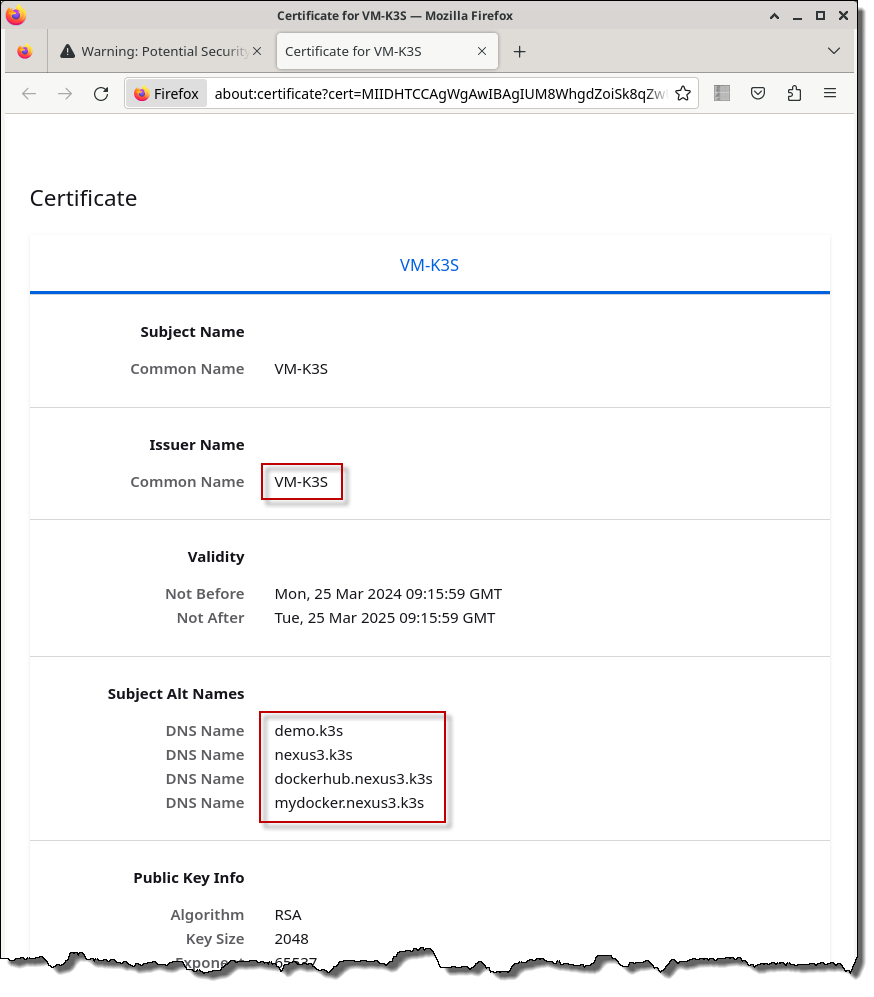The width and height of the screenshot is (874, 997).
Task: Bookmark this page with the star icon
Action: click(x=683, y=93)
